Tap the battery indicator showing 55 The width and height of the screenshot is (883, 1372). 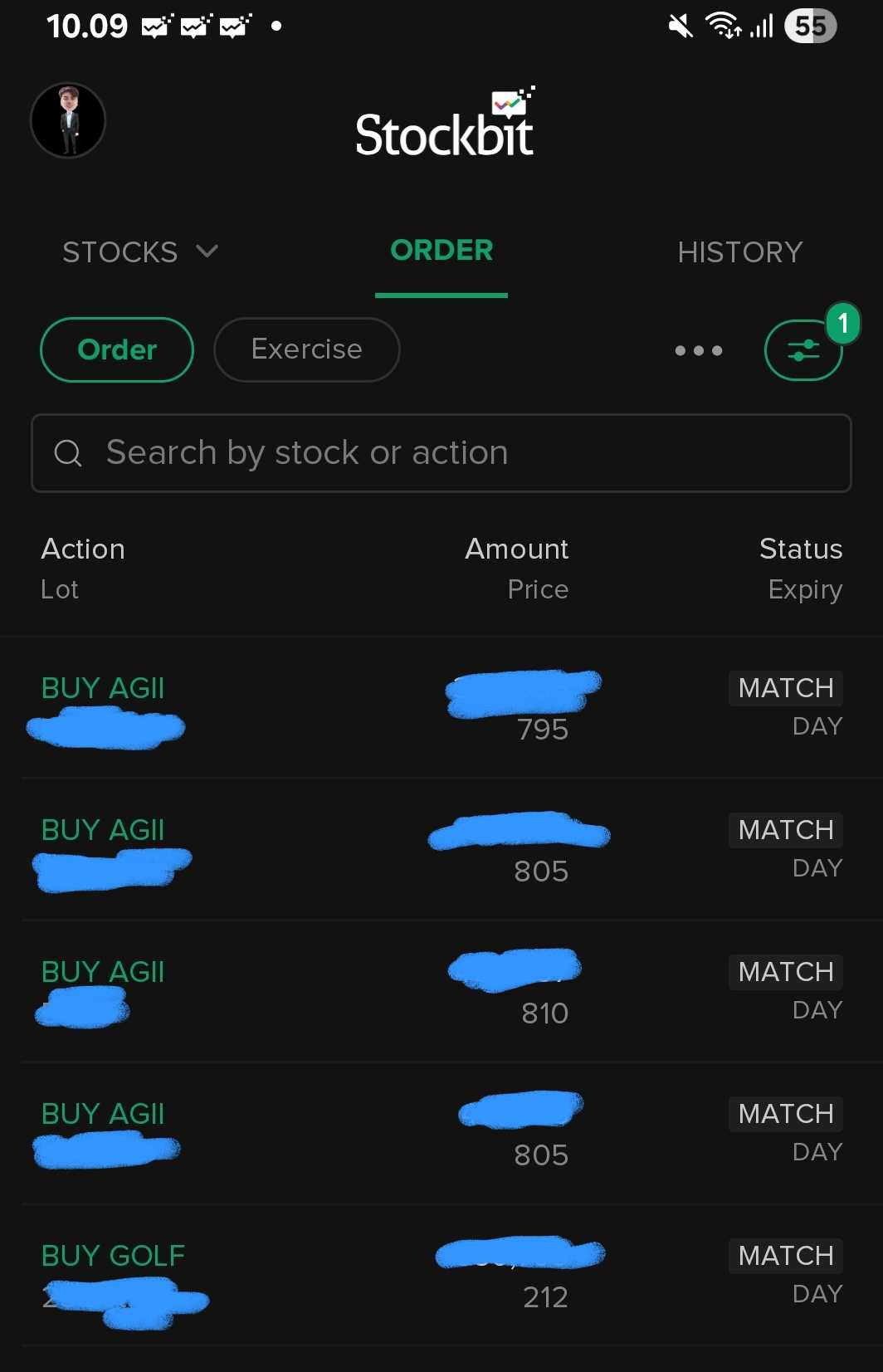tap(810, 26)
